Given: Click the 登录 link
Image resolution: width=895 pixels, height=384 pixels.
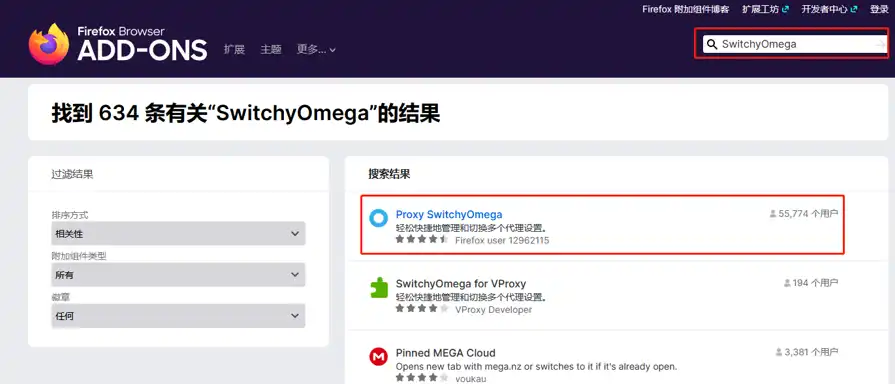Looking at the screenshot, I should pyautogui.click(x=879, y=9).
